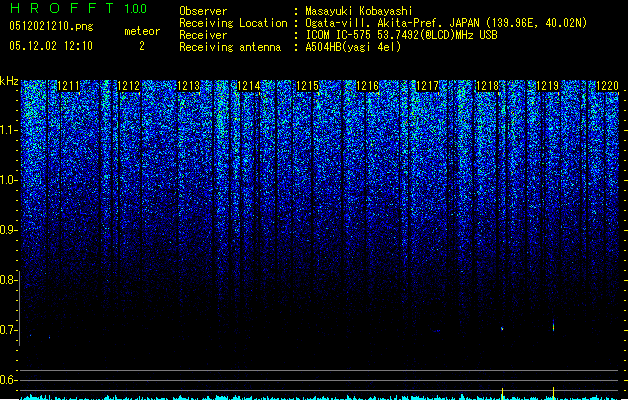The width and height of the screenshot is (629, 400).
Task: Click the 0.9 frequency axis label
Action: [8, 230]
